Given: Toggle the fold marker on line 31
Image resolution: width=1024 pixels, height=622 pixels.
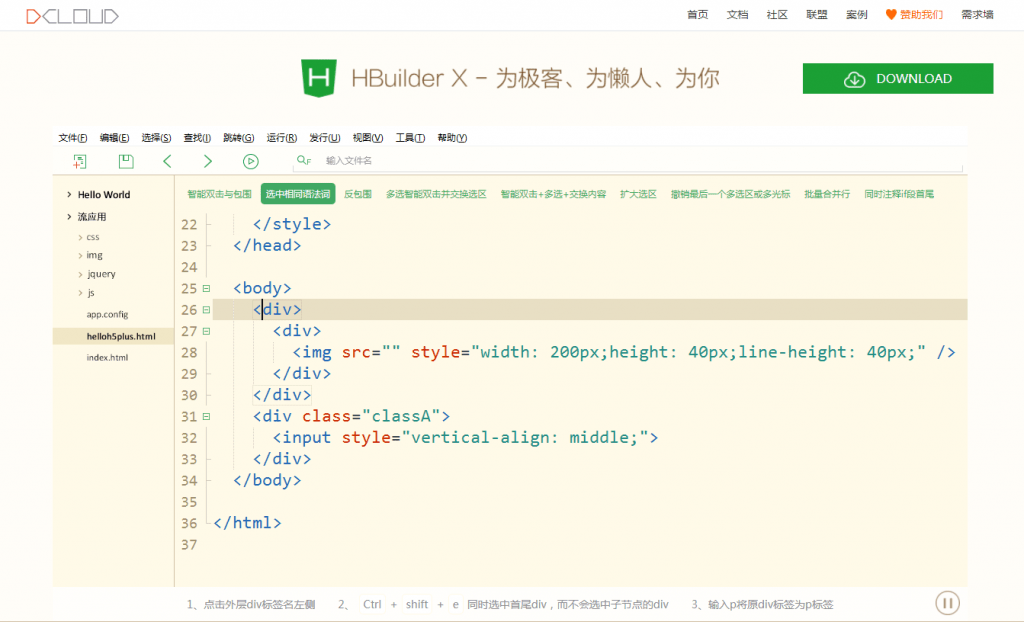Looking at the screenshot, I should pyautogui.click(x=206, y=416).
